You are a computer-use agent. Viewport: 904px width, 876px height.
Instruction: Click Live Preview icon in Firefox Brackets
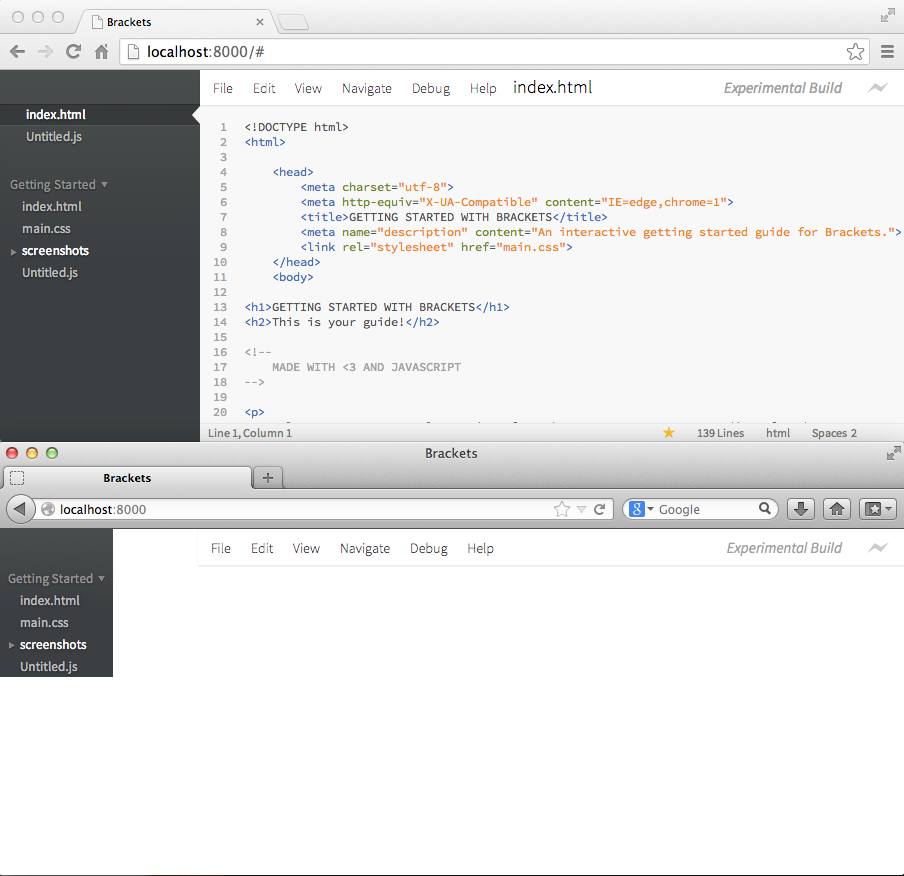[877, 548]
